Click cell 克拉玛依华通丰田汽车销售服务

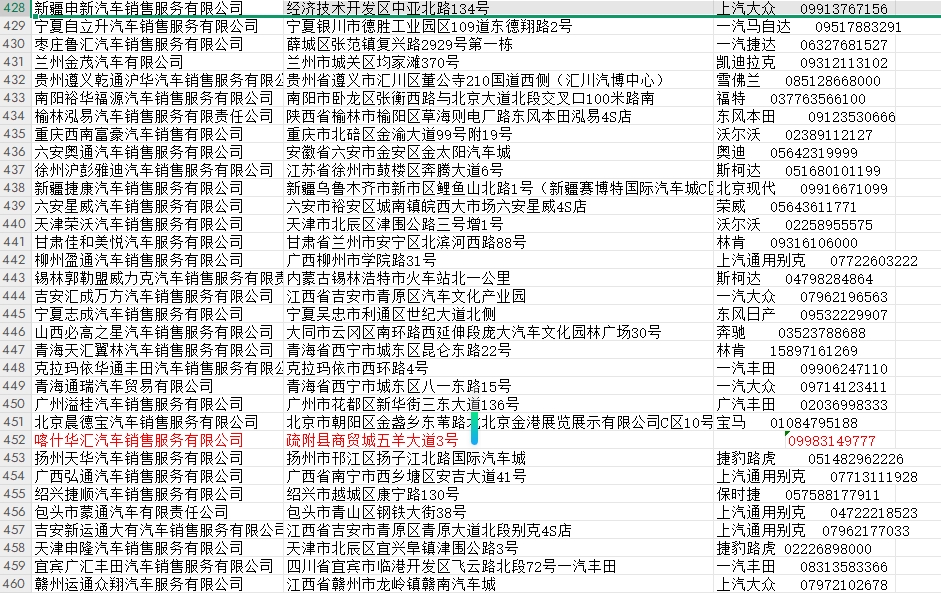[x=158, y=369]
